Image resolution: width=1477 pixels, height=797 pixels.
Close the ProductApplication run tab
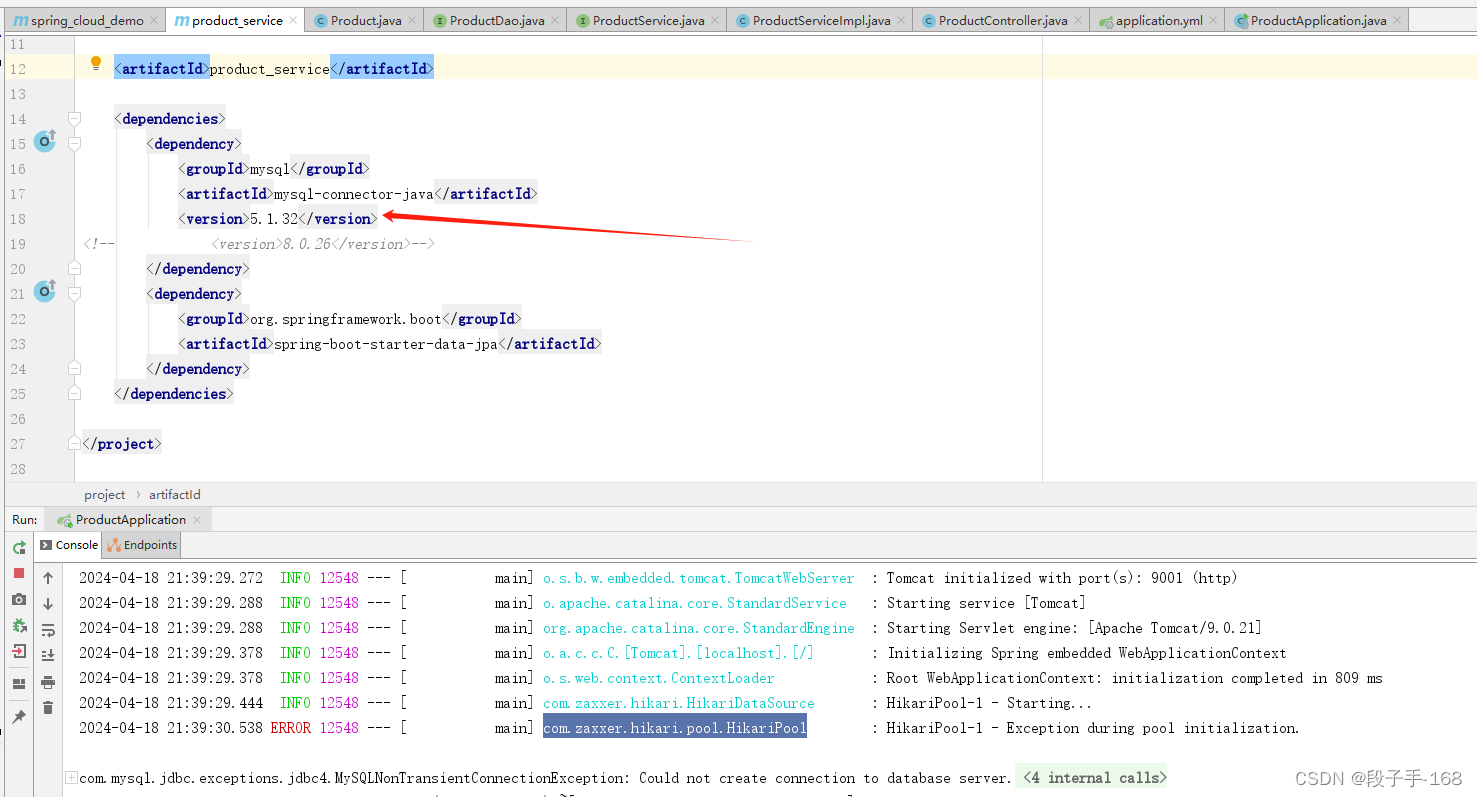click(x=197, y=520)
